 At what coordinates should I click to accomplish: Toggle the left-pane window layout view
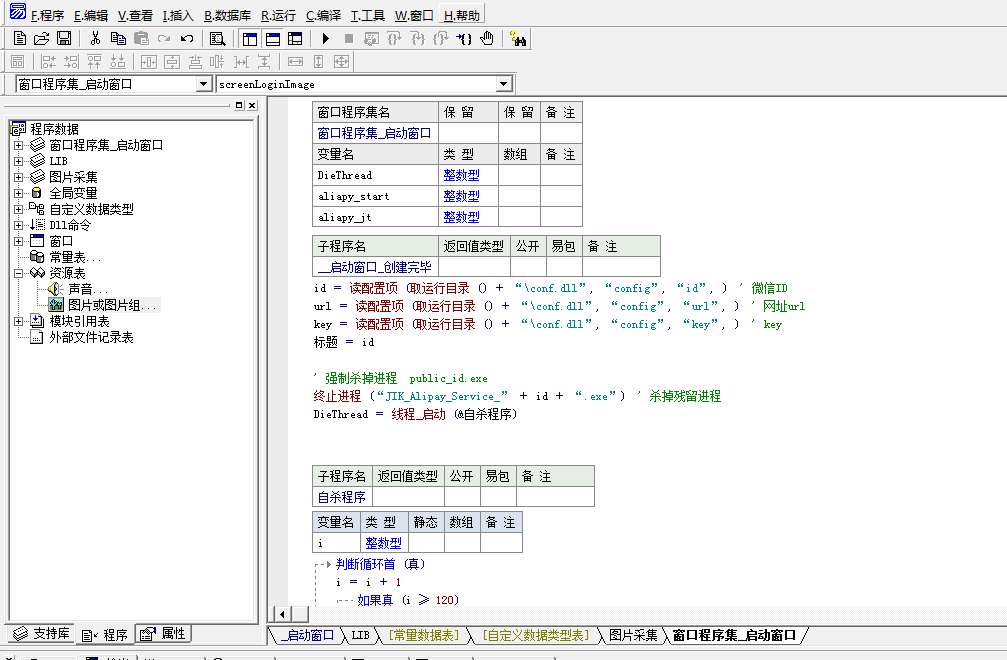250,38
